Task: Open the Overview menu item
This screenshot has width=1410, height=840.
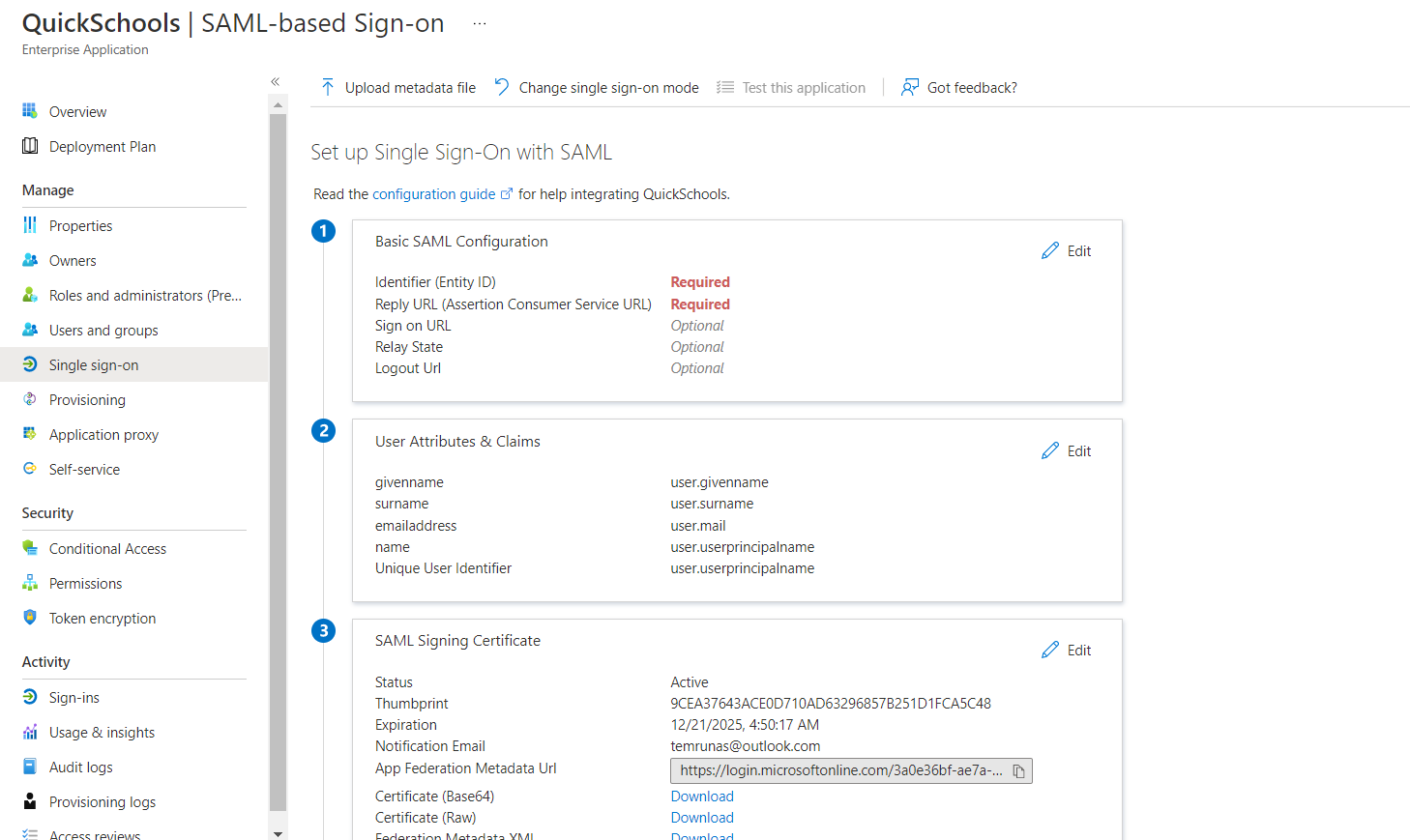Action: point(78,111)
